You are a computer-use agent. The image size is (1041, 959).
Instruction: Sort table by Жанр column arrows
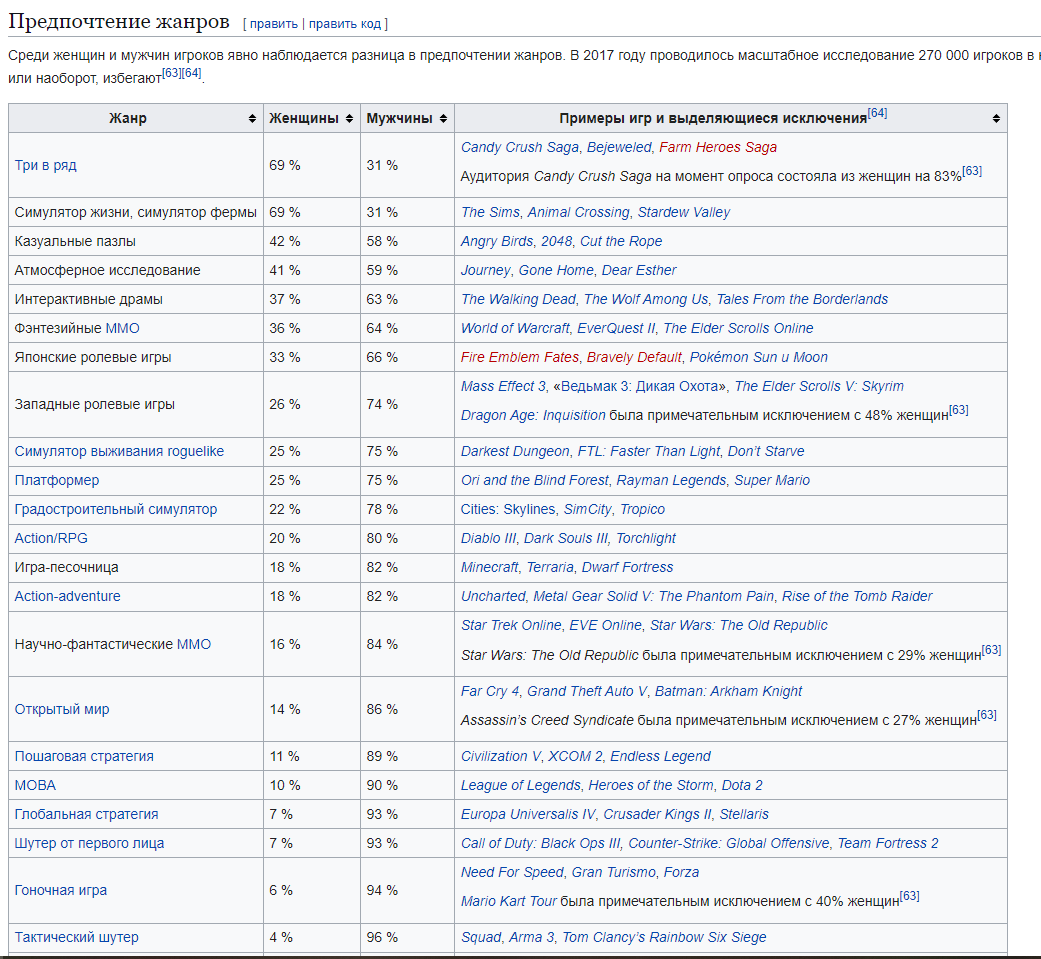[x=252, y=118]
